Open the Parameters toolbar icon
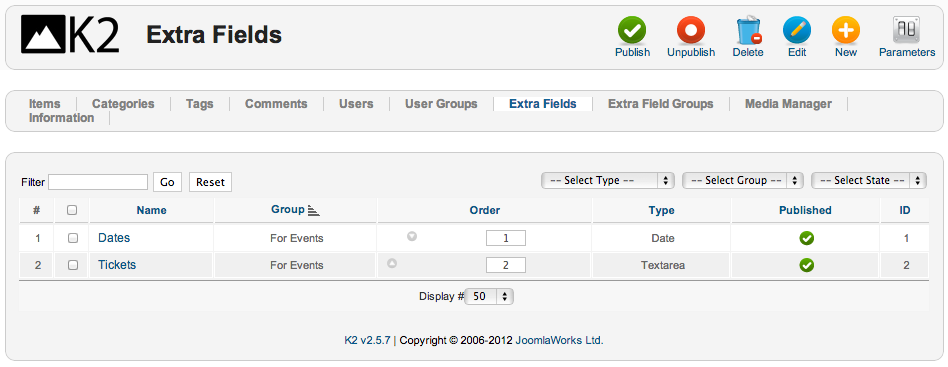Screen dimensions: 948x367 [906, 30]
